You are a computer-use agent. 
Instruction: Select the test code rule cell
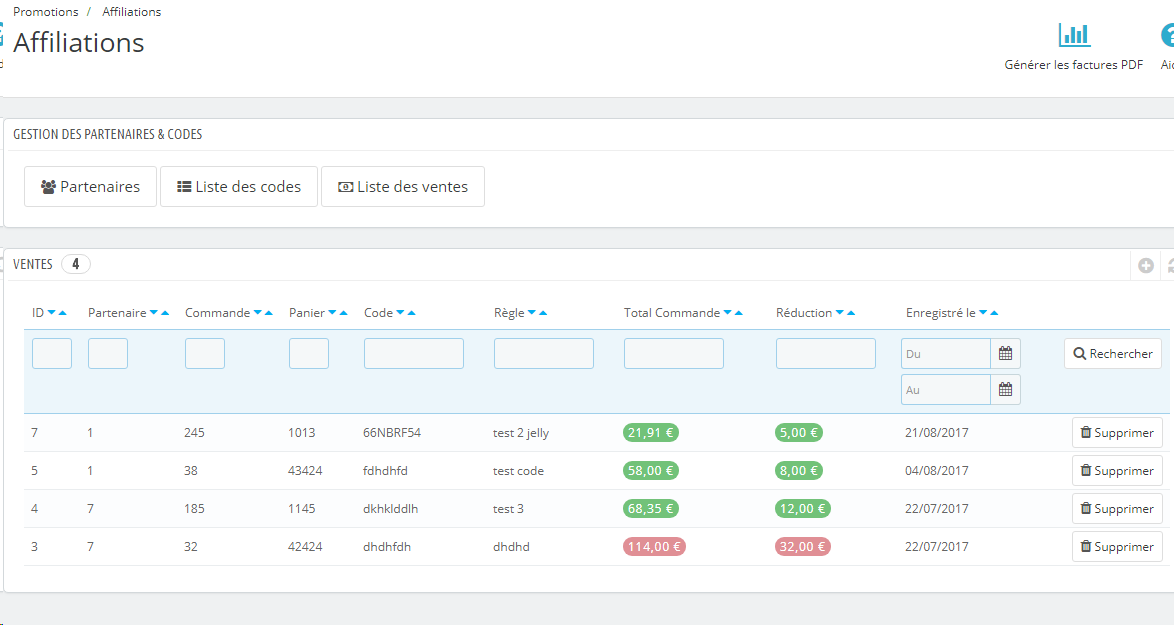518,471
